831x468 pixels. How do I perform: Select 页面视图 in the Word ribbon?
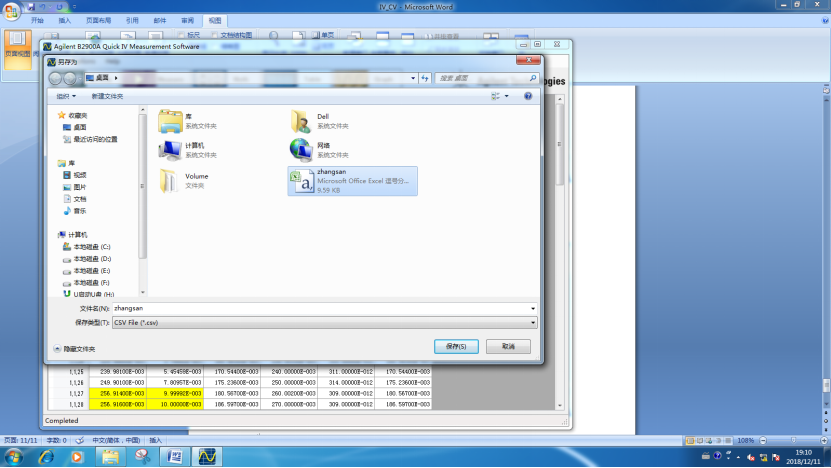click(x=17, y=49)
